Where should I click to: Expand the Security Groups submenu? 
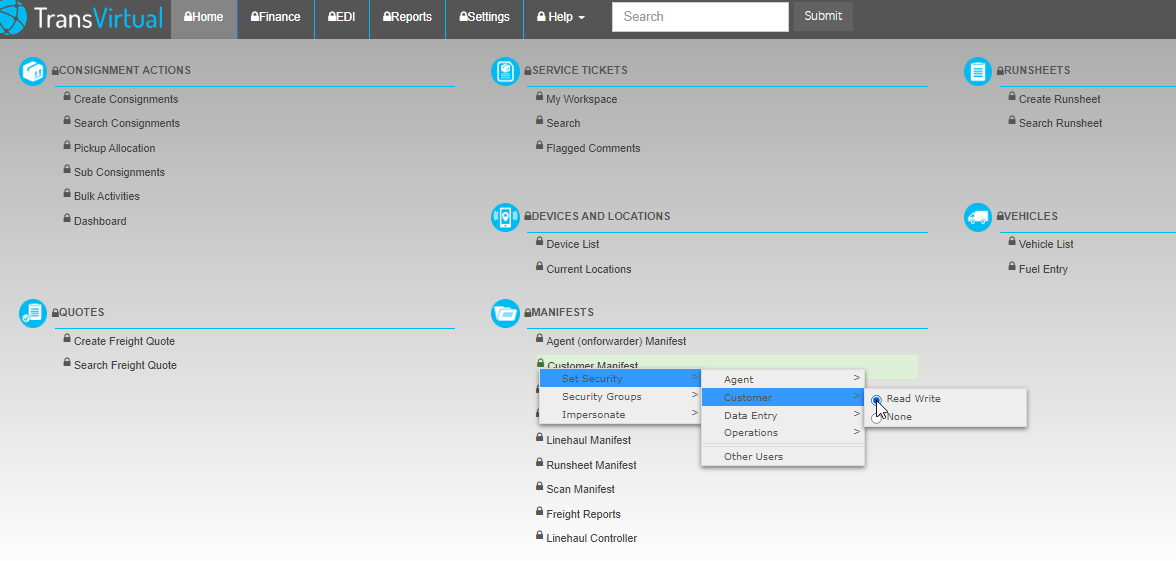620,397
